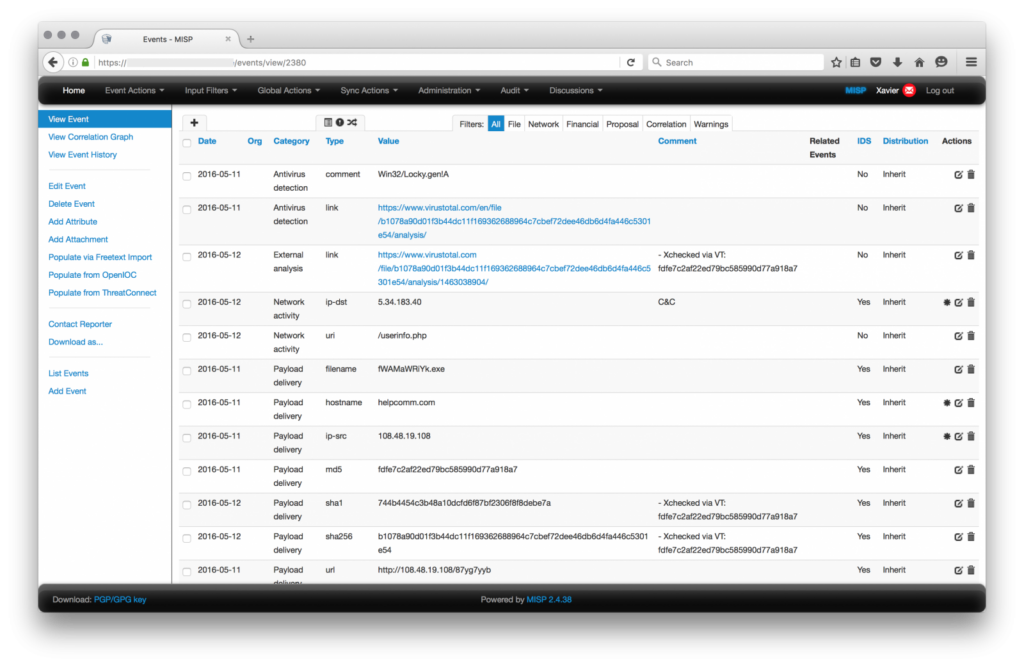Expand the Event Actions dropdown menu
This screenshot has height=667, width=1024.
[134, 90]
